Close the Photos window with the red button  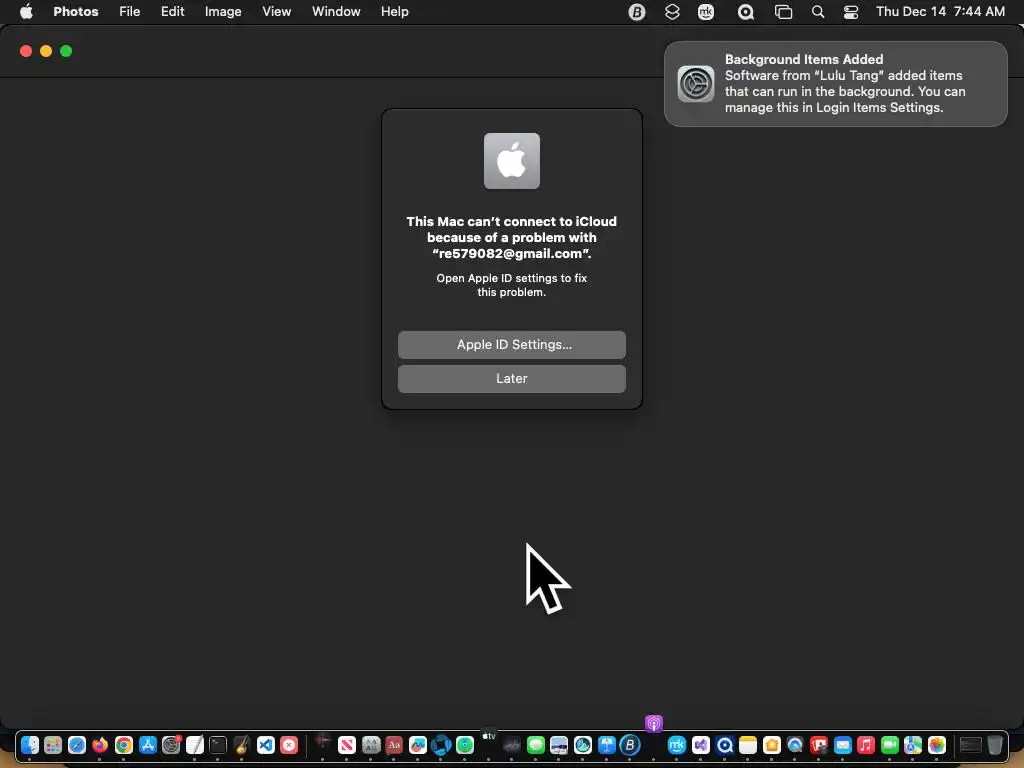(x=26, y=51)
